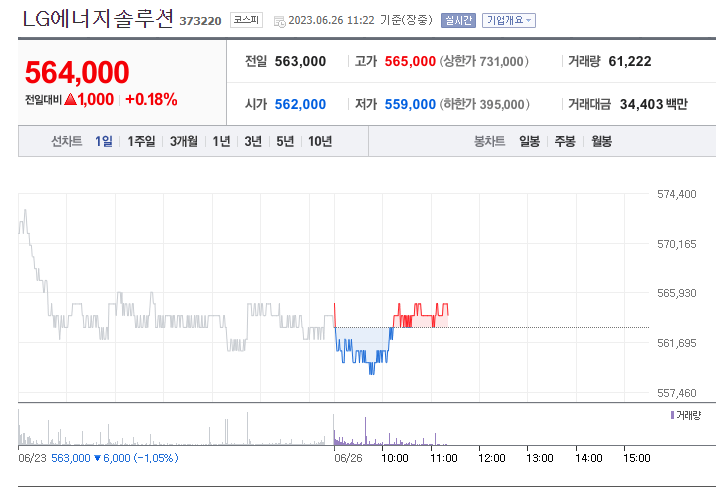Screen dimensions: 716x487
Task: Click the 저가 value 559,000
Action: click(x=410, y=105)
